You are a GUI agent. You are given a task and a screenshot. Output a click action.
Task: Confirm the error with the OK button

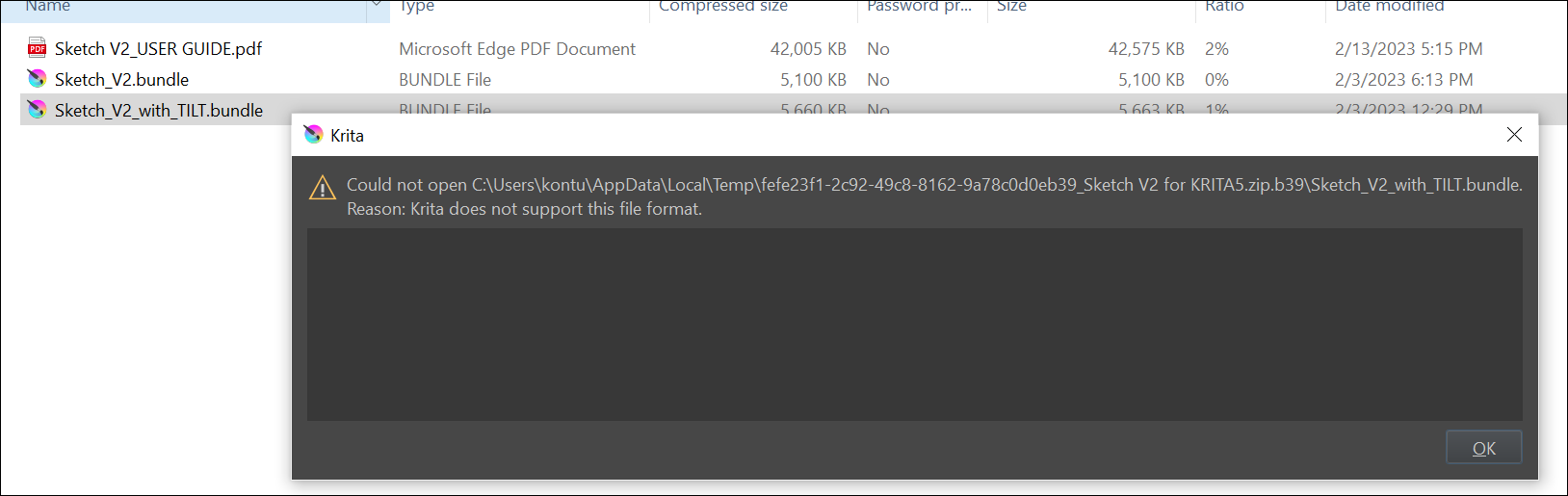pos(1484,448)
